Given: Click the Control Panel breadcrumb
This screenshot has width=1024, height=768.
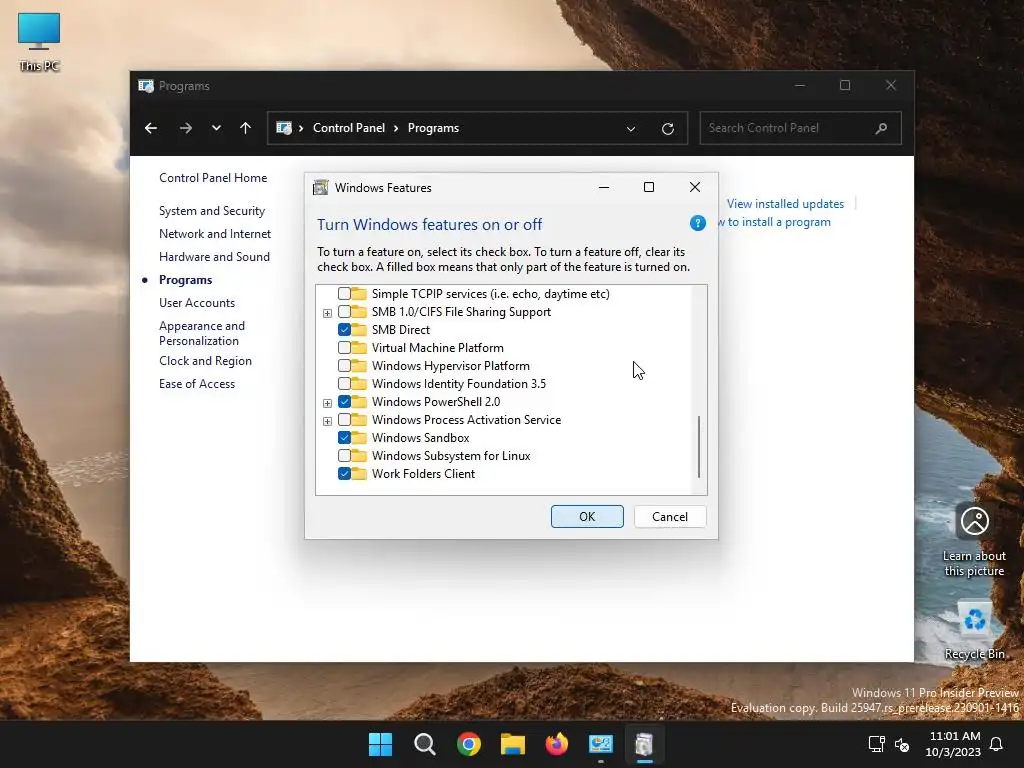Looking at the screenshot, I should (349, 128).
